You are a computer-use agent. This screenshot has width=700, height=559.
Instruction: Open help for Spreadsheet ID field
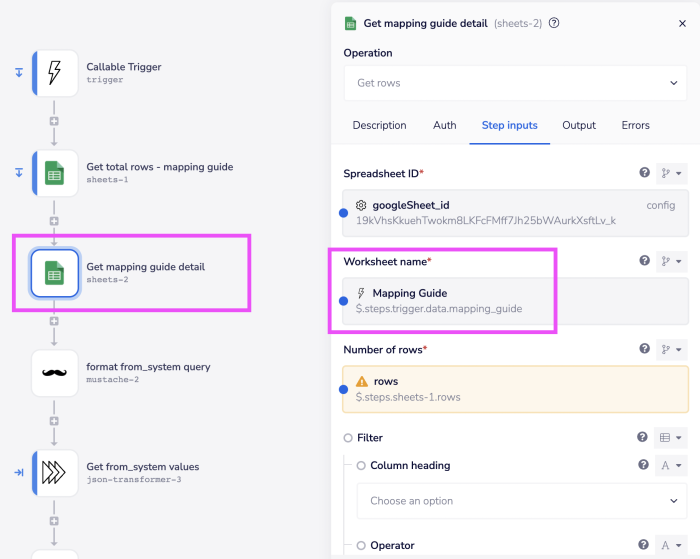645,173
